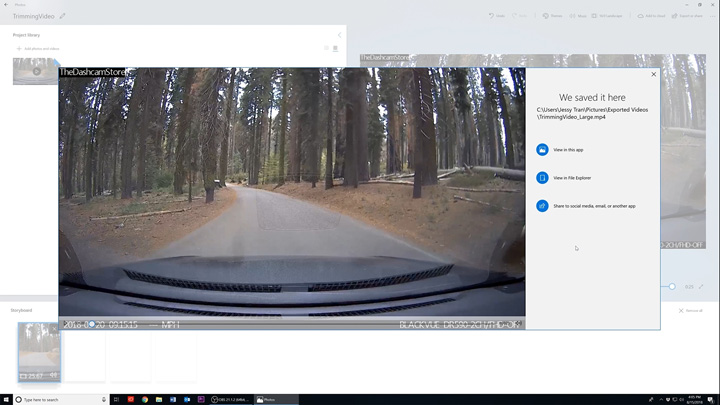Click the share to social media icon
The height and width of the screenshot is (405, 720).
[542, 206]
